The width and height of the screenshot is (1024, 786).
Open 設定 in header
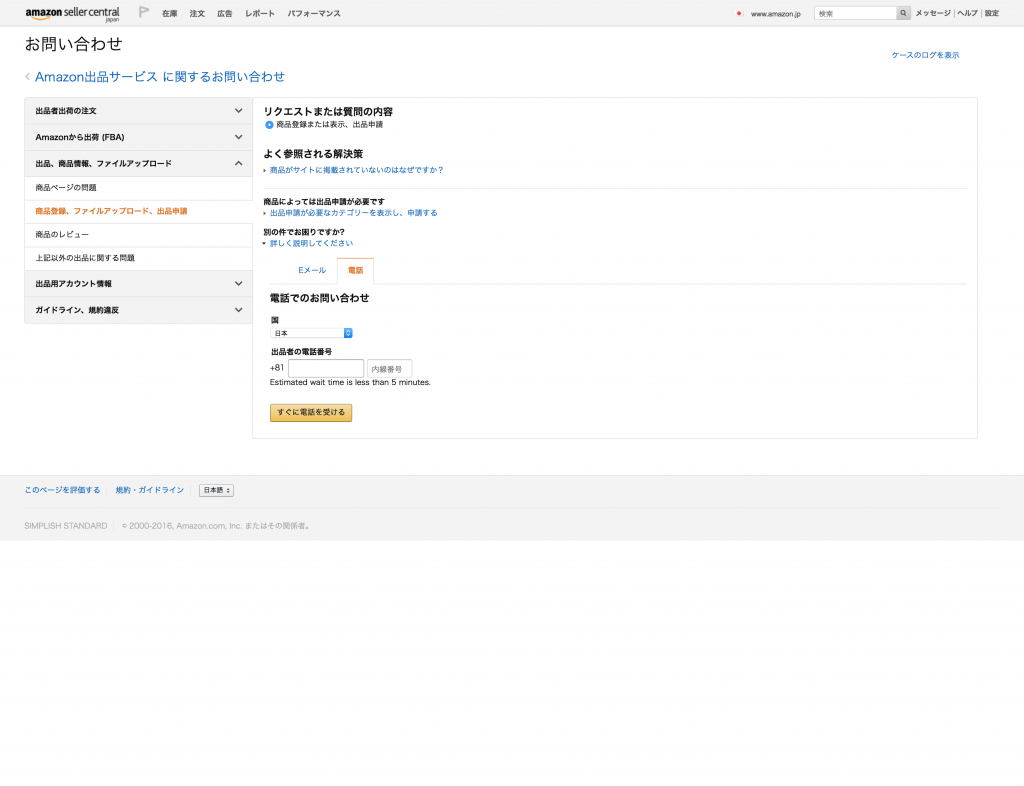992,14
